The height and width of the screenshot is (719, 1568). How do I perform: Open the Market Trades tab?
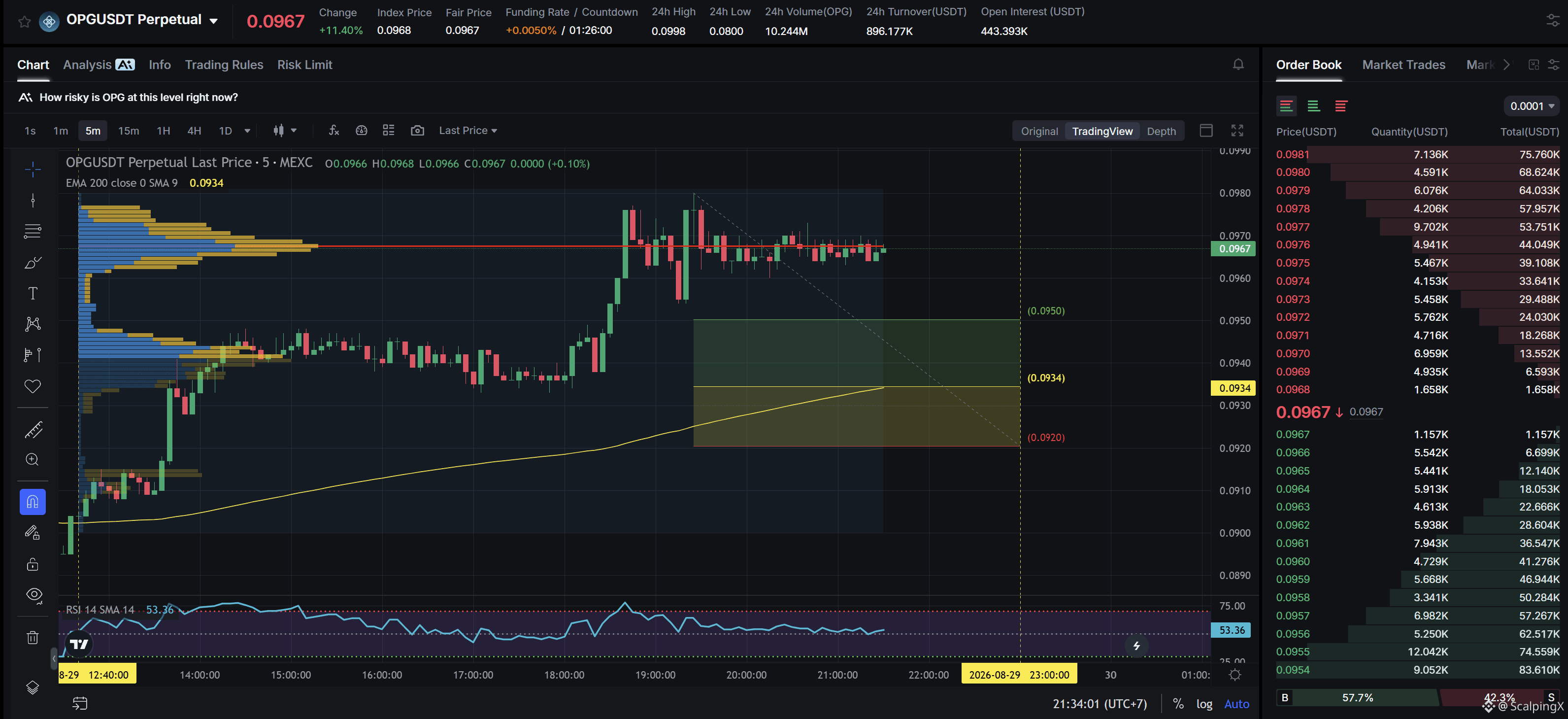click(1403, 65)
